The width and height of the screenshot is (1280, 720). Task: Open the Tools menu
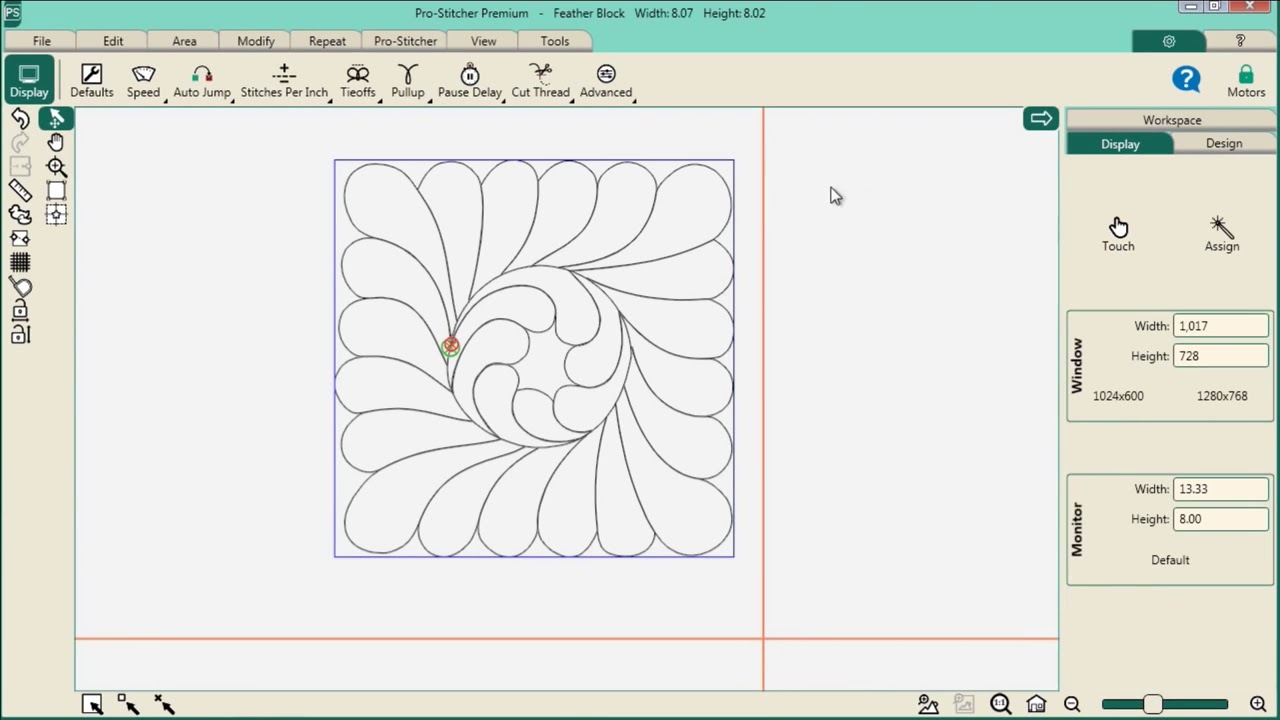coord(555,41)
